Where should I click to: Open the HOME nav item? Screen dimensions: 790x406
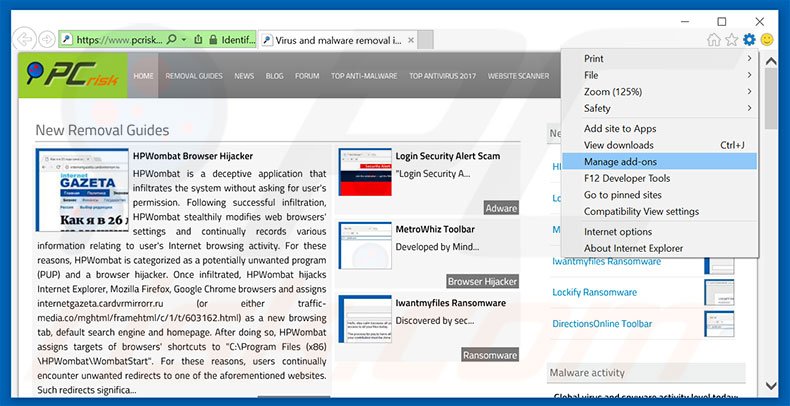click(x=143, y=76)
